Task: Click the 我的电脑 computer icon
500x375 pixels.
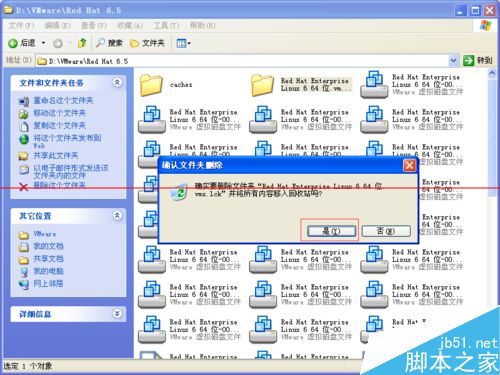Action: 24,272
